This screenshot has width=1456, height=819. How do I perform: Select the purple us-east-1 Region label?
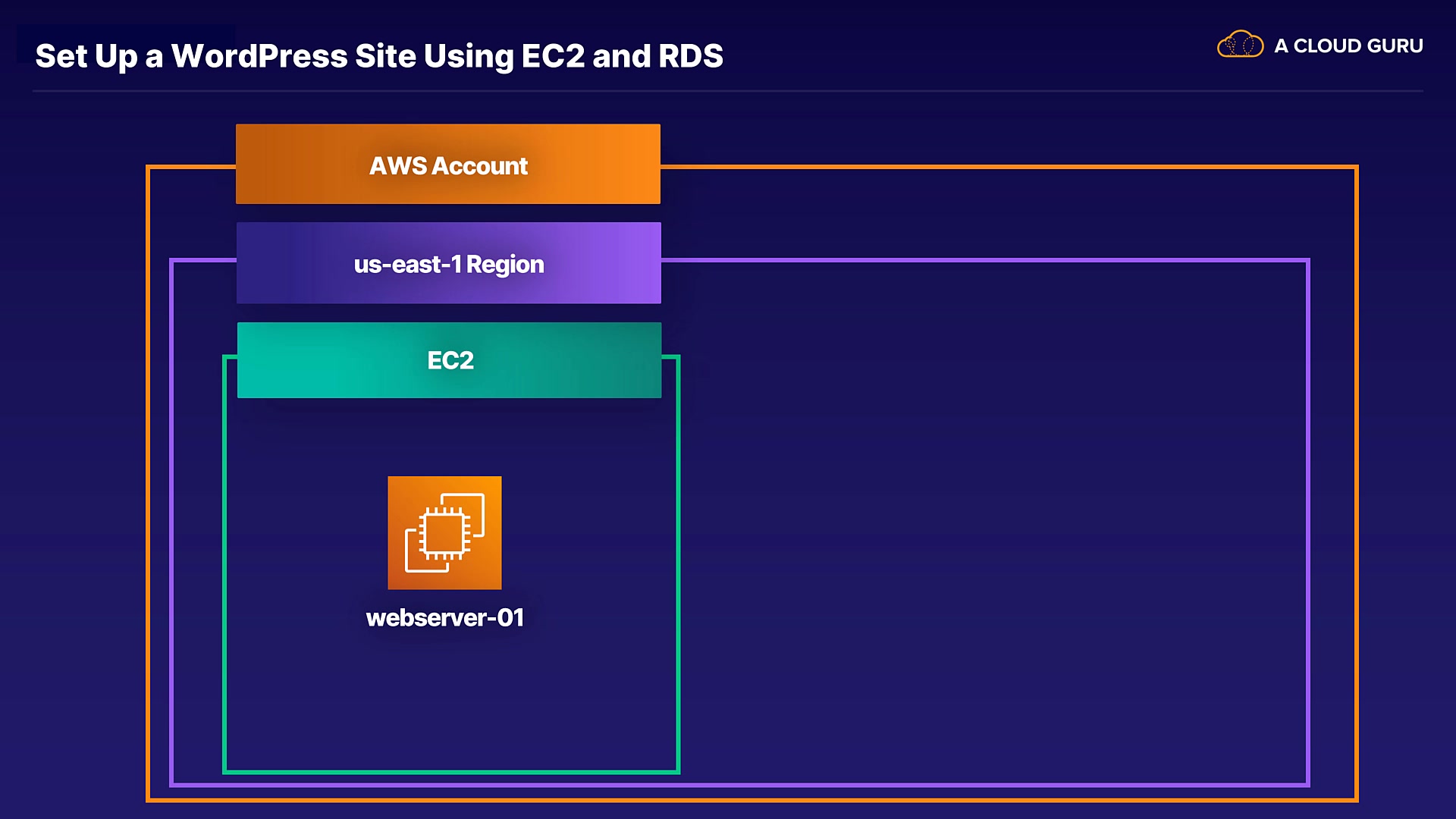click(x=448, y=263)
